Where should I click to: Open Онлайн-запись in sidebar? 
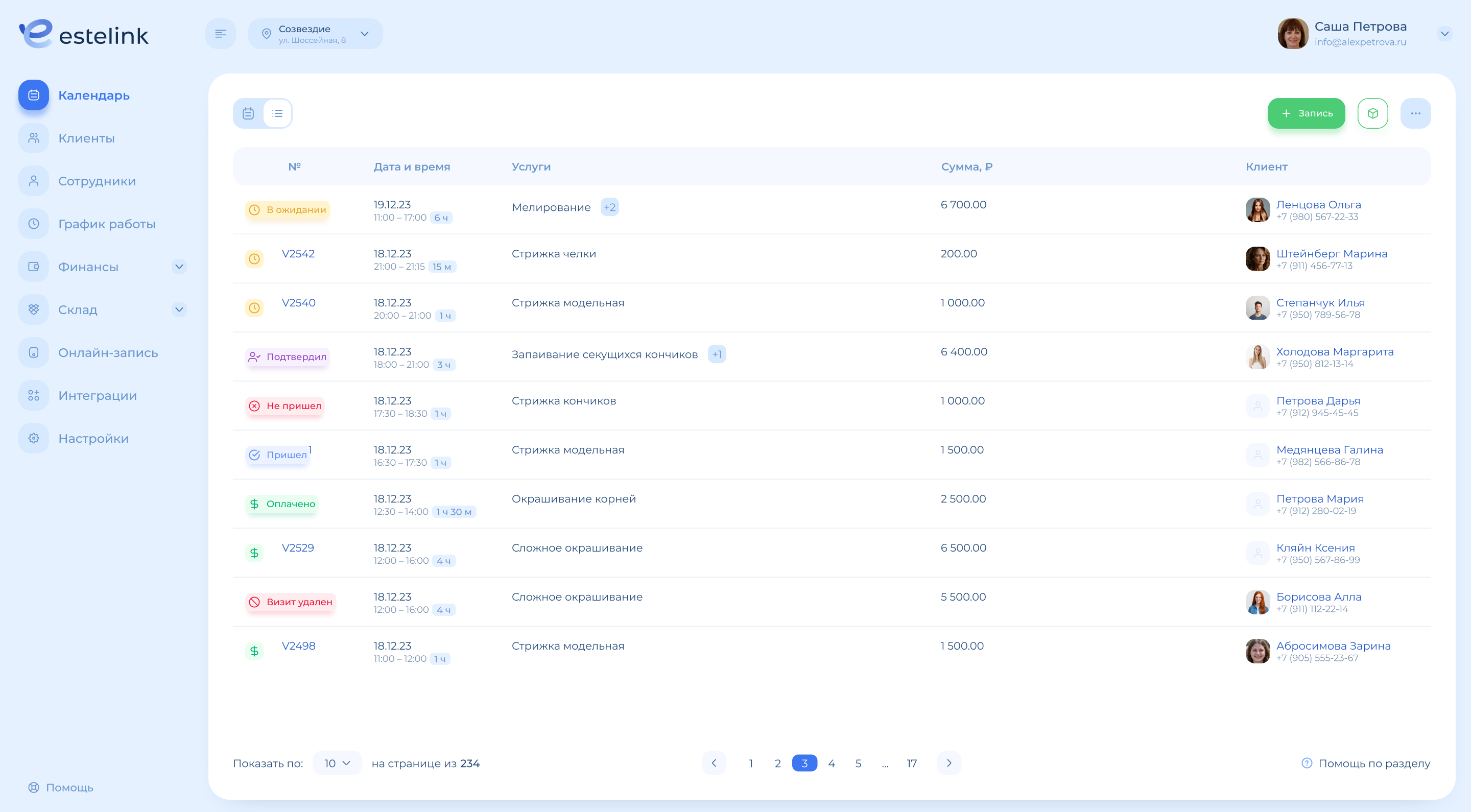click(x=108, y=352)
